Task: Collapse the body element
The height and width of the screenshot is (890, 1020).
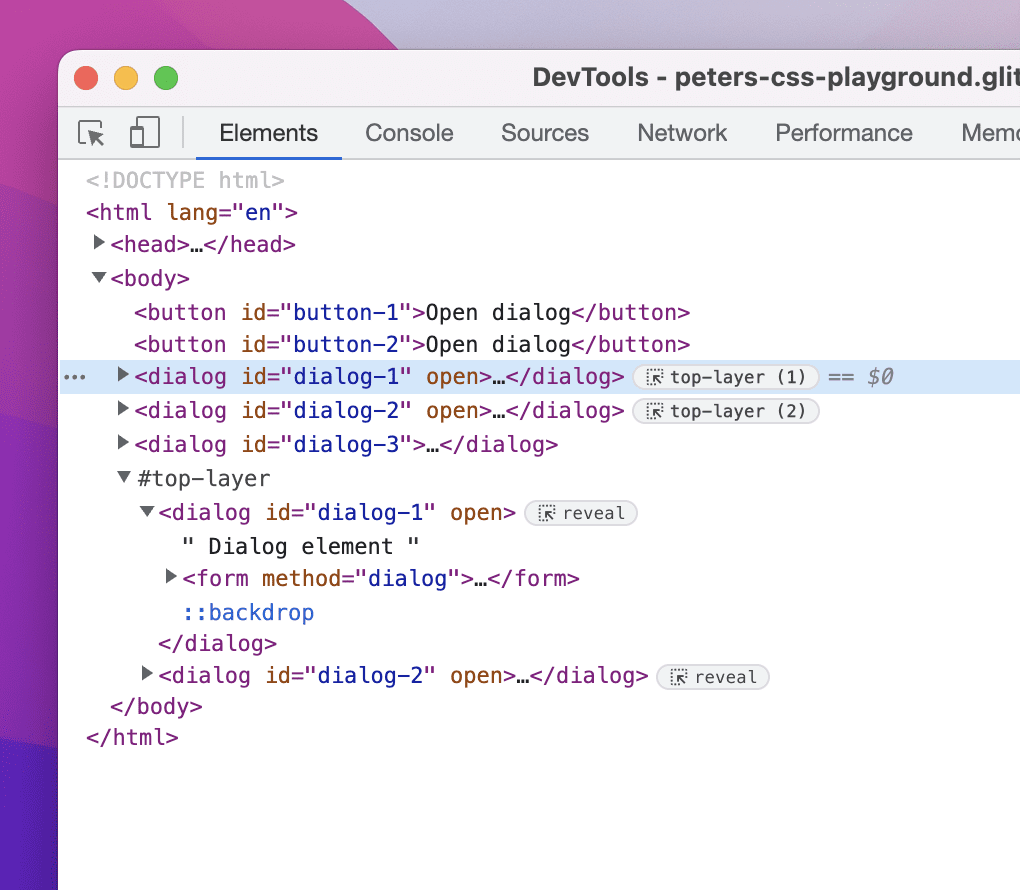Action: coord(99,277)
